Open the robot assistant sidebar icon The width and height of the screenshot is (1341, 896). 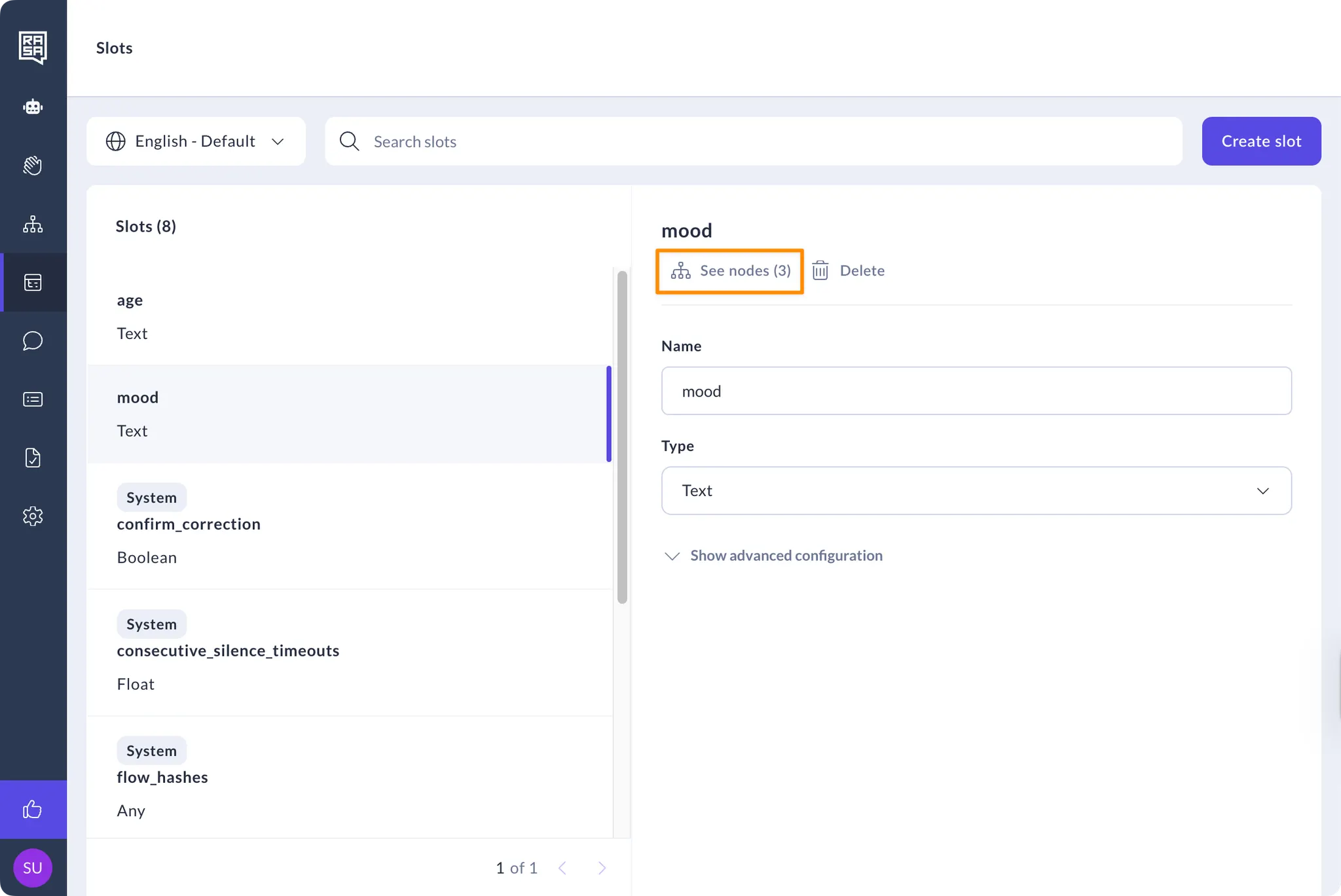pyautogui.click(x=33, y=107)
